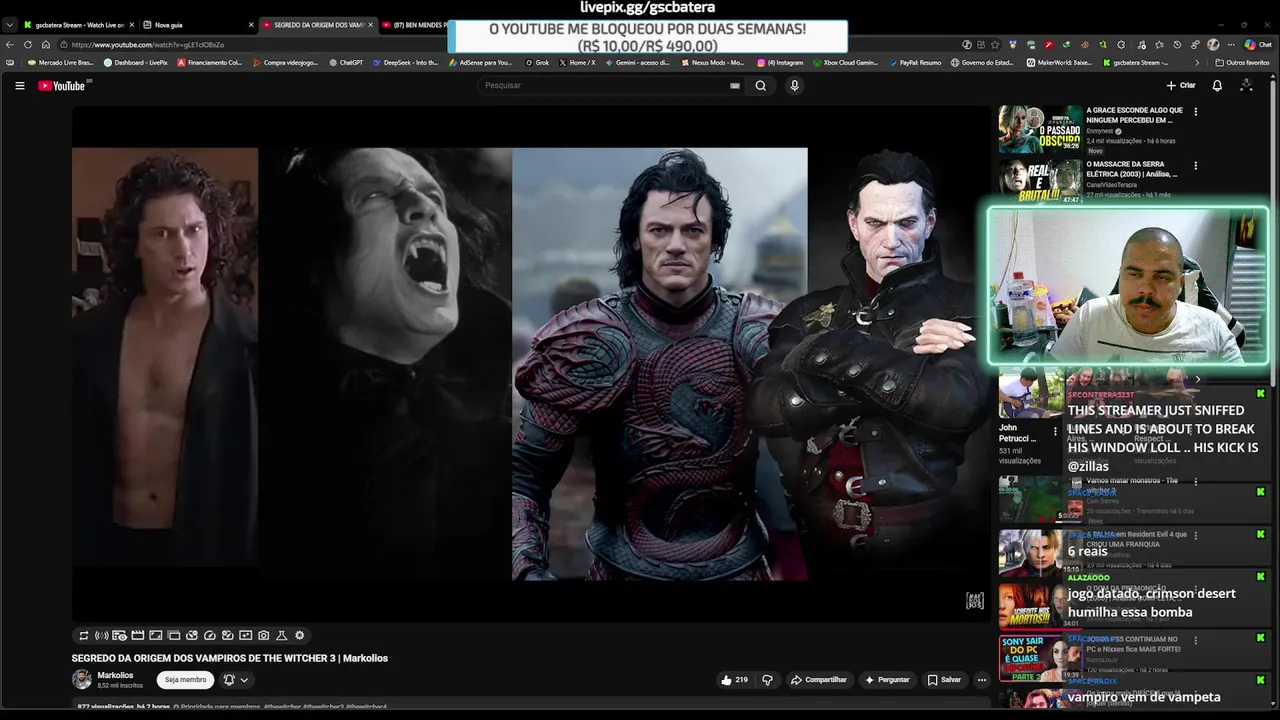Open the YouTube guide hamburger menu
This screenshot has height=720, width=1280.
pyautogui.click(x=19, y=85)
